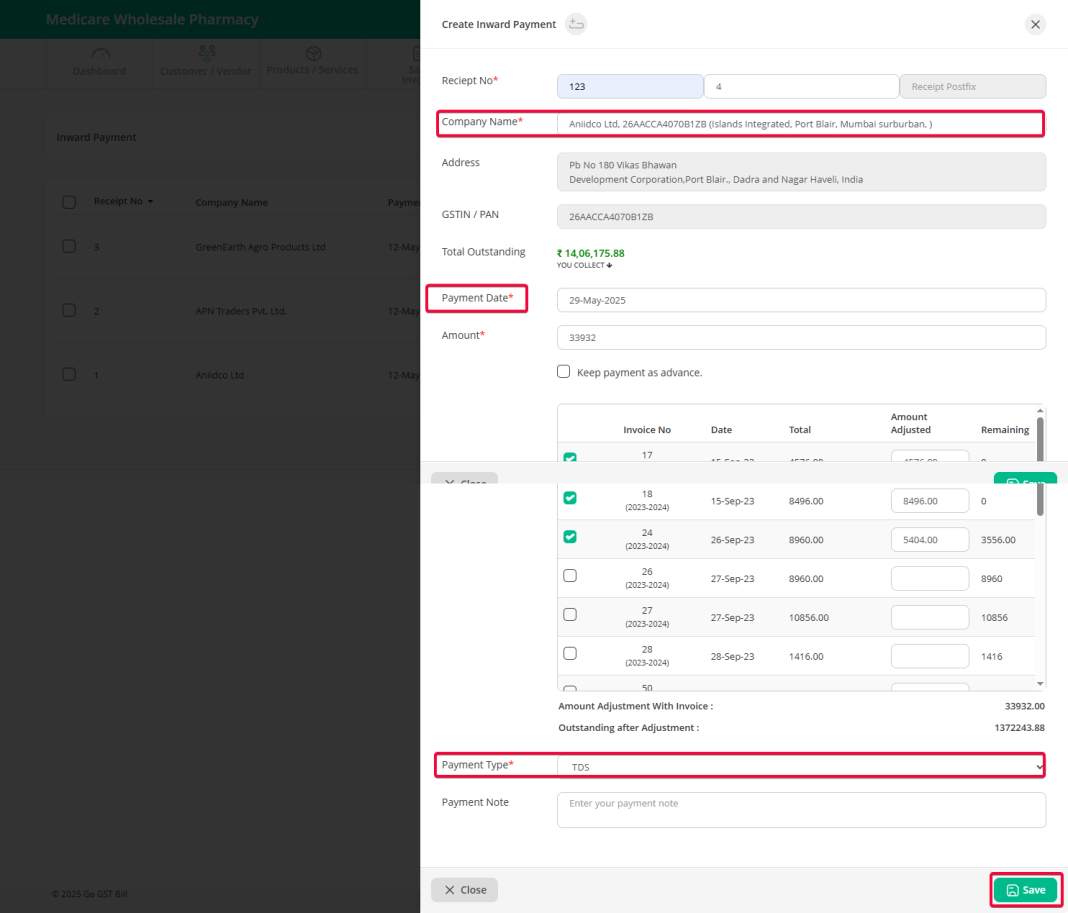Viewport: 1068px width, 913px height.
Task: Uncheck the checkbox for invoice 24
Action: pos(570,536)
